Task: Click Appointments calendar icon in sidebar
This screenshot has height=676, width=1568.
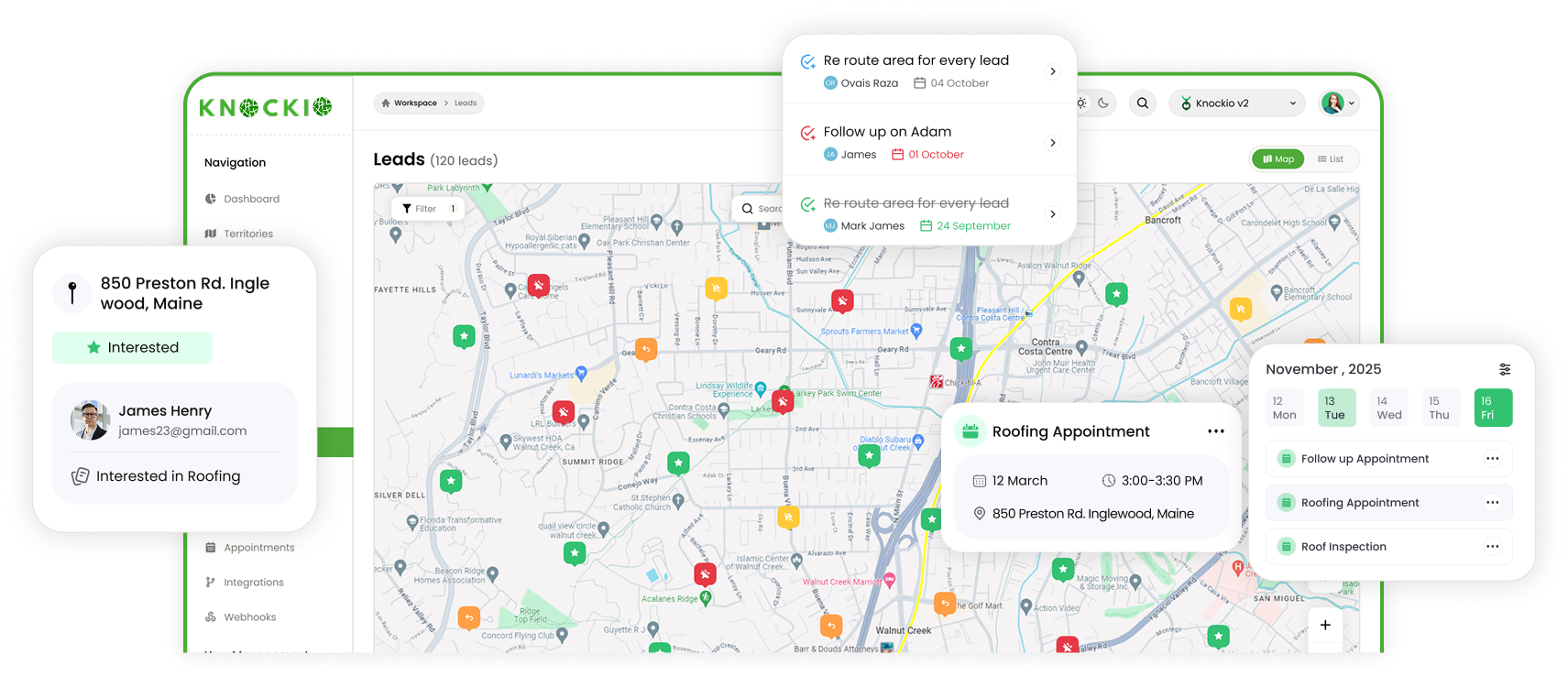Action: [x=211, y=548]
